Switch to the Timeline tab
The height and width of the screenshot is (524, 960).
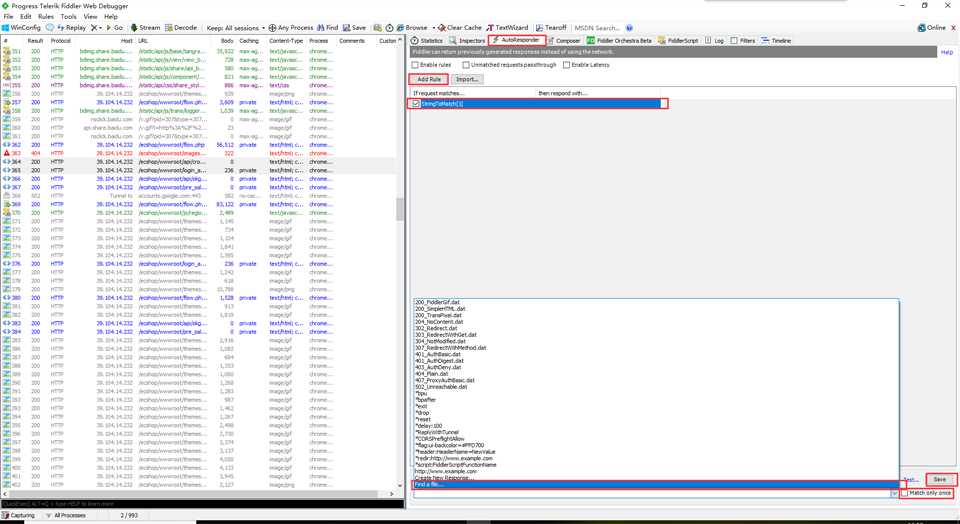776,40
